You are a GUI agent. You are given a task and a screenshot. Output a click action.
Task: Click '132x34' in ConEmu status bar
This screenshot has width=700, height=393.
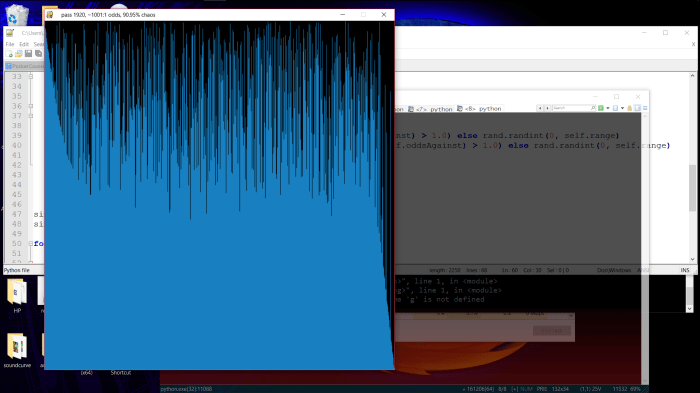[x=560, y=389]
